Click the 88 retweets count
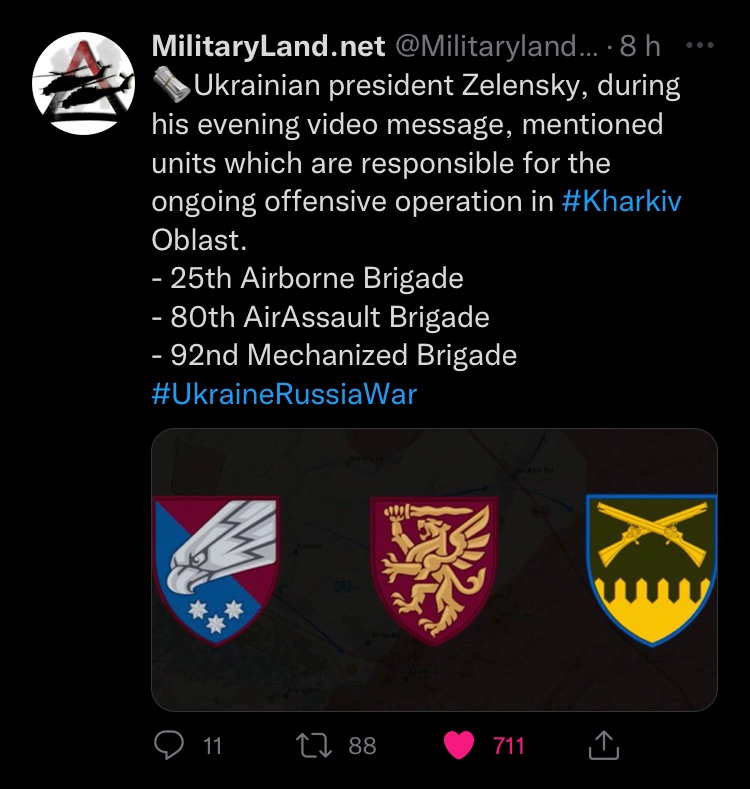 [362, 745]
